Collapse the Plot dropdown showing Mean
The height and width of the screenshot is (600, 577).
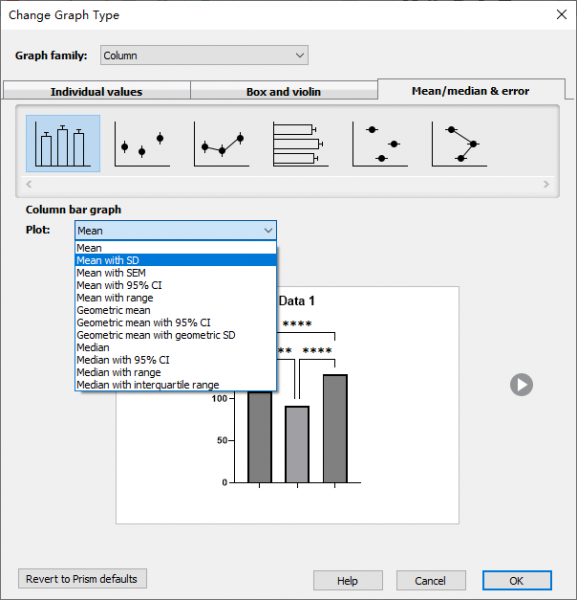pyautogui.click(x=176, y=230)
